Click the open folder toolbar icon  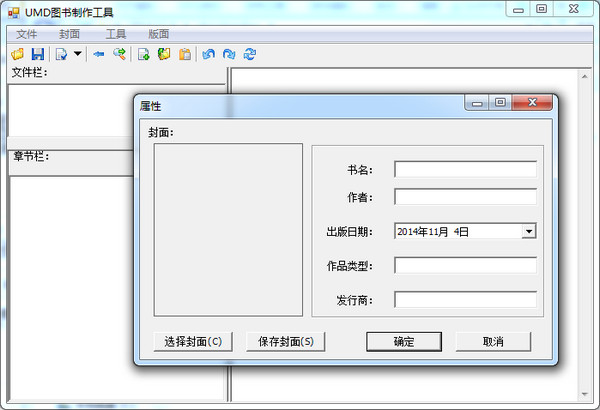pos(17,54)
